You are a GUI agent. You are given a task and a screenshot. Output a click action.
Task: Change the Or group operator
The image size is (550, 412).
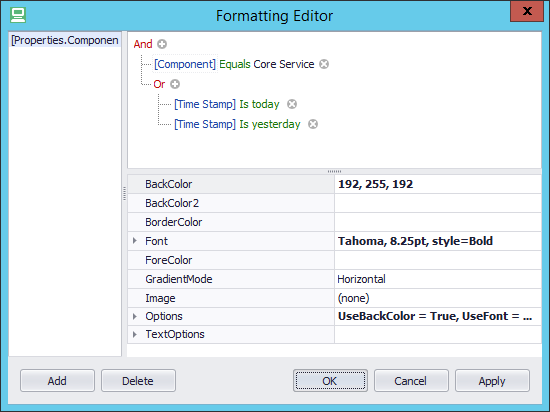pos(159,84)
